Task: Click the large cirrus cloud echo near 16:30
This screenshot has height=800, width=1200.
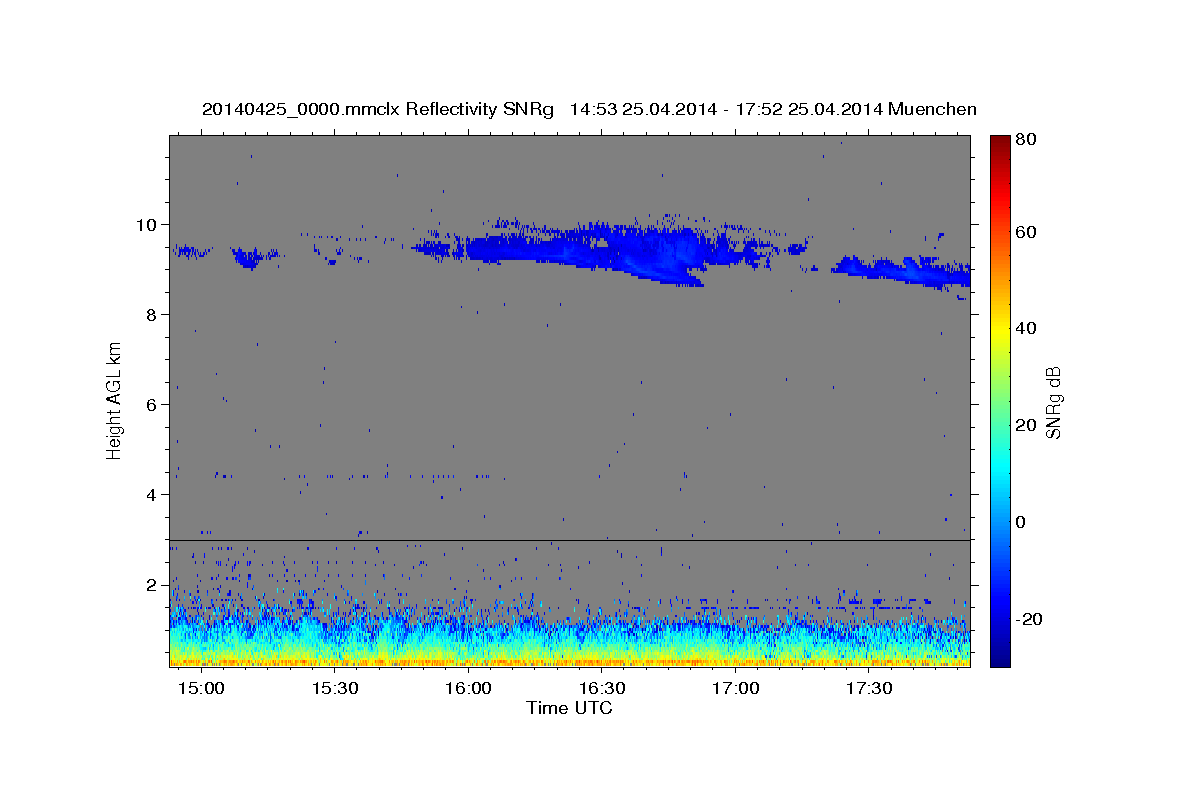Action: tap(610, 250)
